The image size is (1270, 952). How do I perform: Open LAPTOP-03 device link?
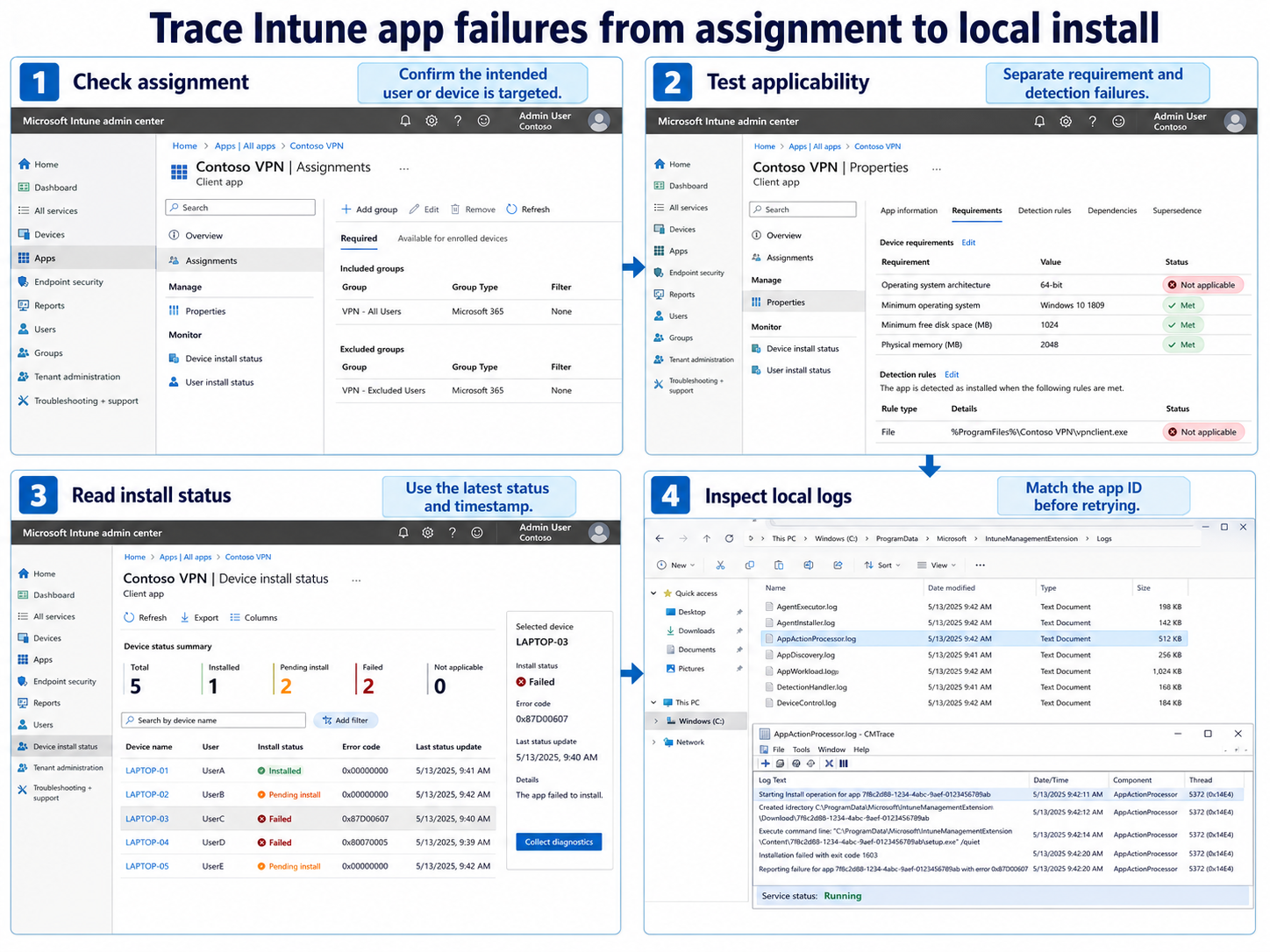[146, 819]
